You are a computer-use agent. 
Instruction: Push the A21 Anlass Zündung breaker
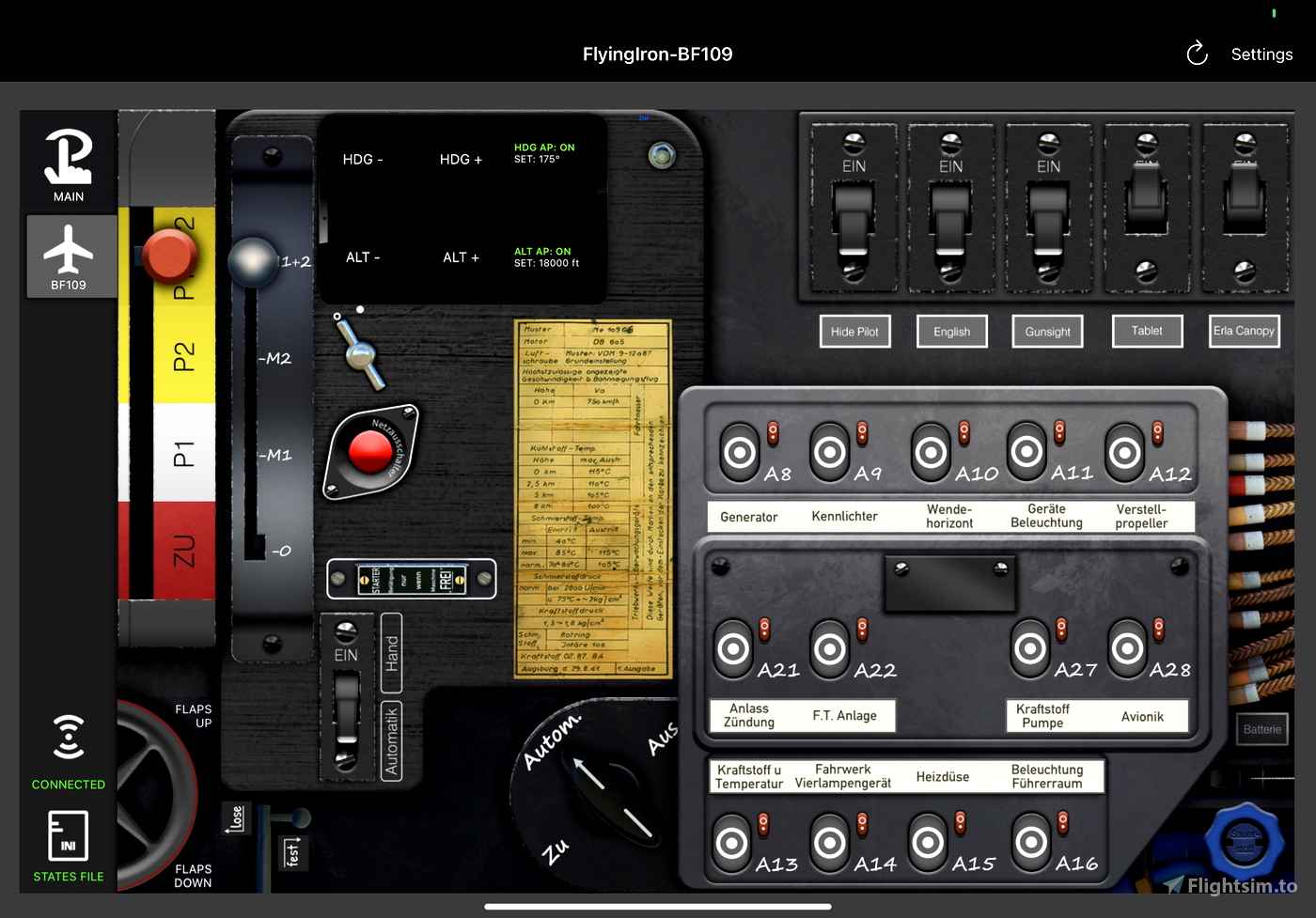click(x=733, y=648)
